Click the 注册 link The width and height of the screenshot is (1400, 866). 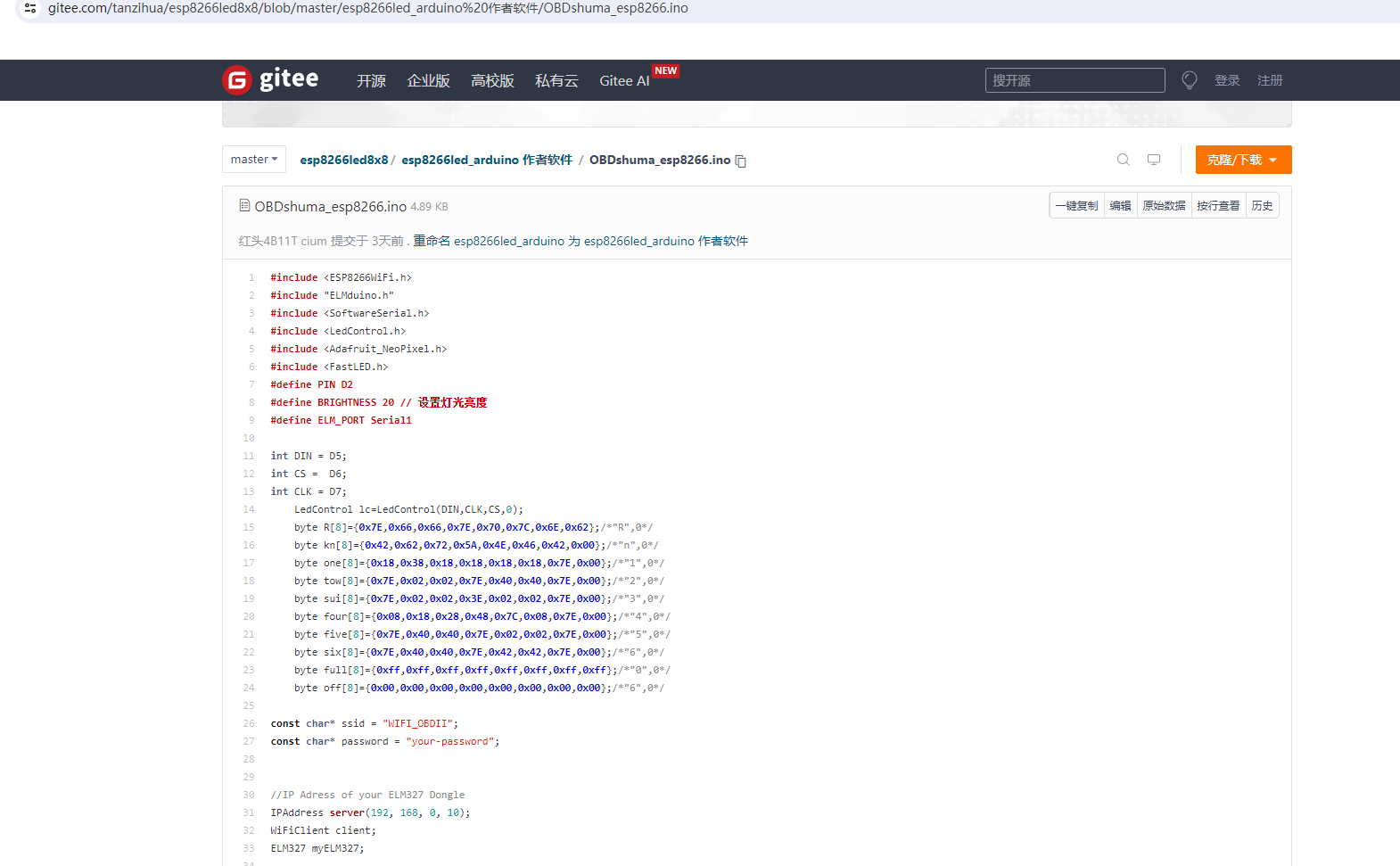click(x=1270, y=80)
